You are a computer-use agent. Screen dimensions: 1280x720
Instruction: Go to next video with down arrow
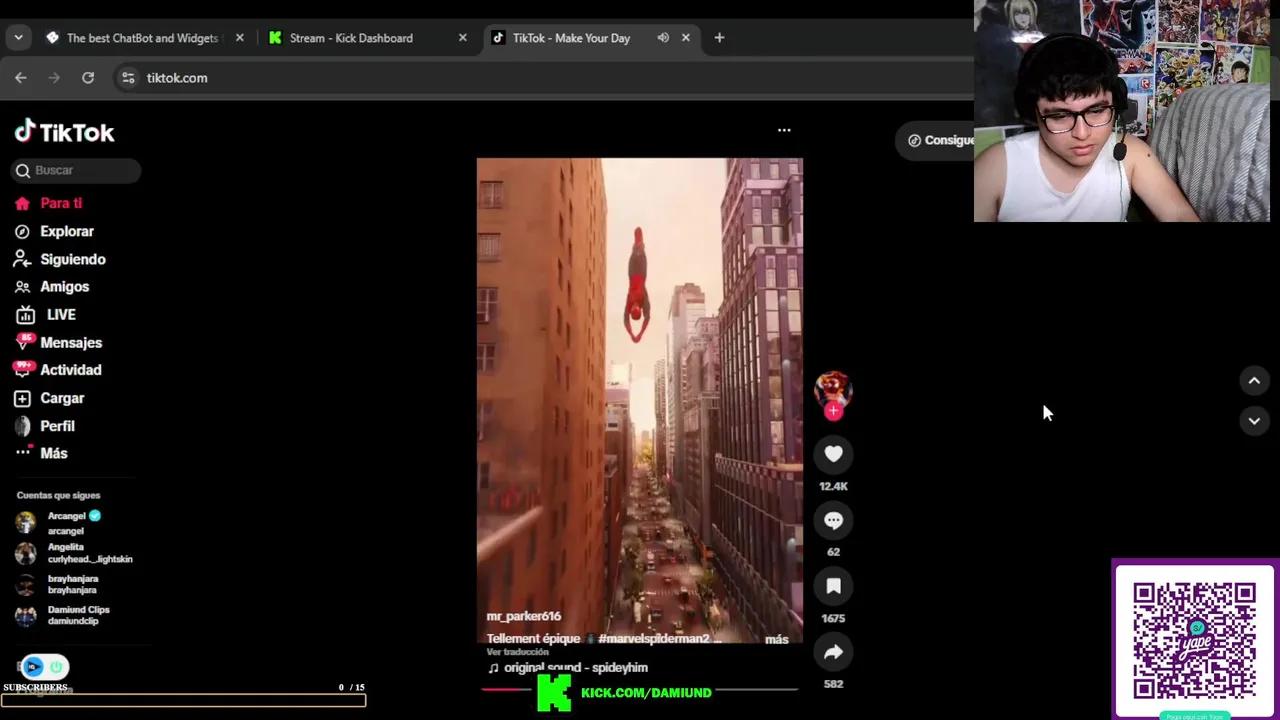pyautogui.click(x=1254, y=421)
